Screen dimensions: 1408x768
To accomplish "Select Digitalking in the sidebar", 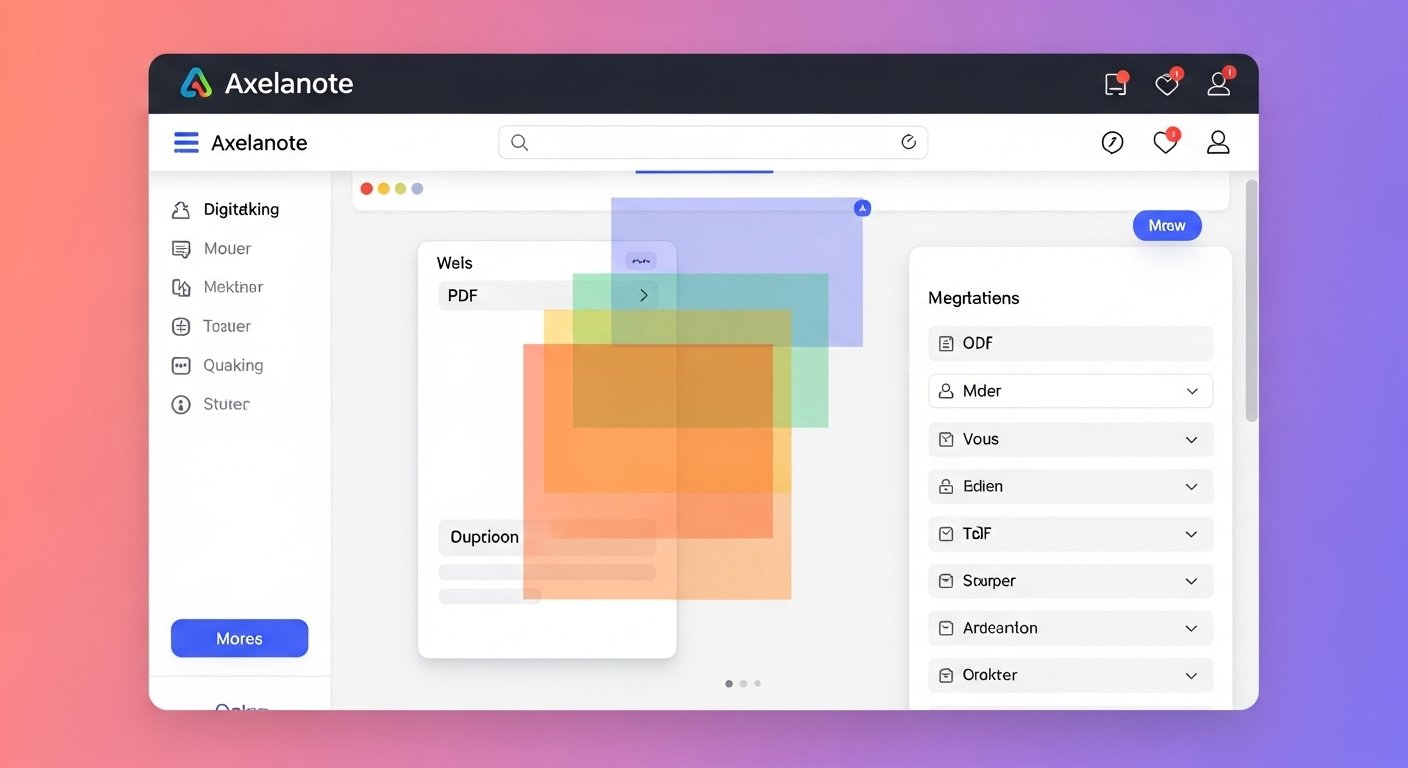I will pyautogui.click(x=240, y=210).
